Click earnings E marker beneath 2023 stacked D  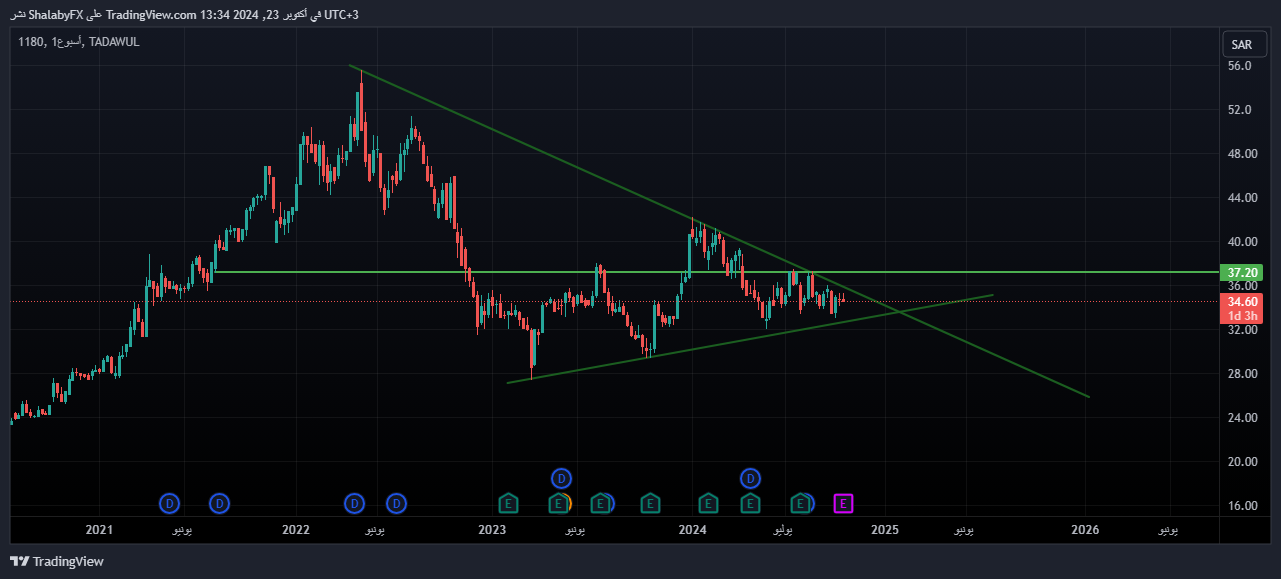click(x=559, y=503)
